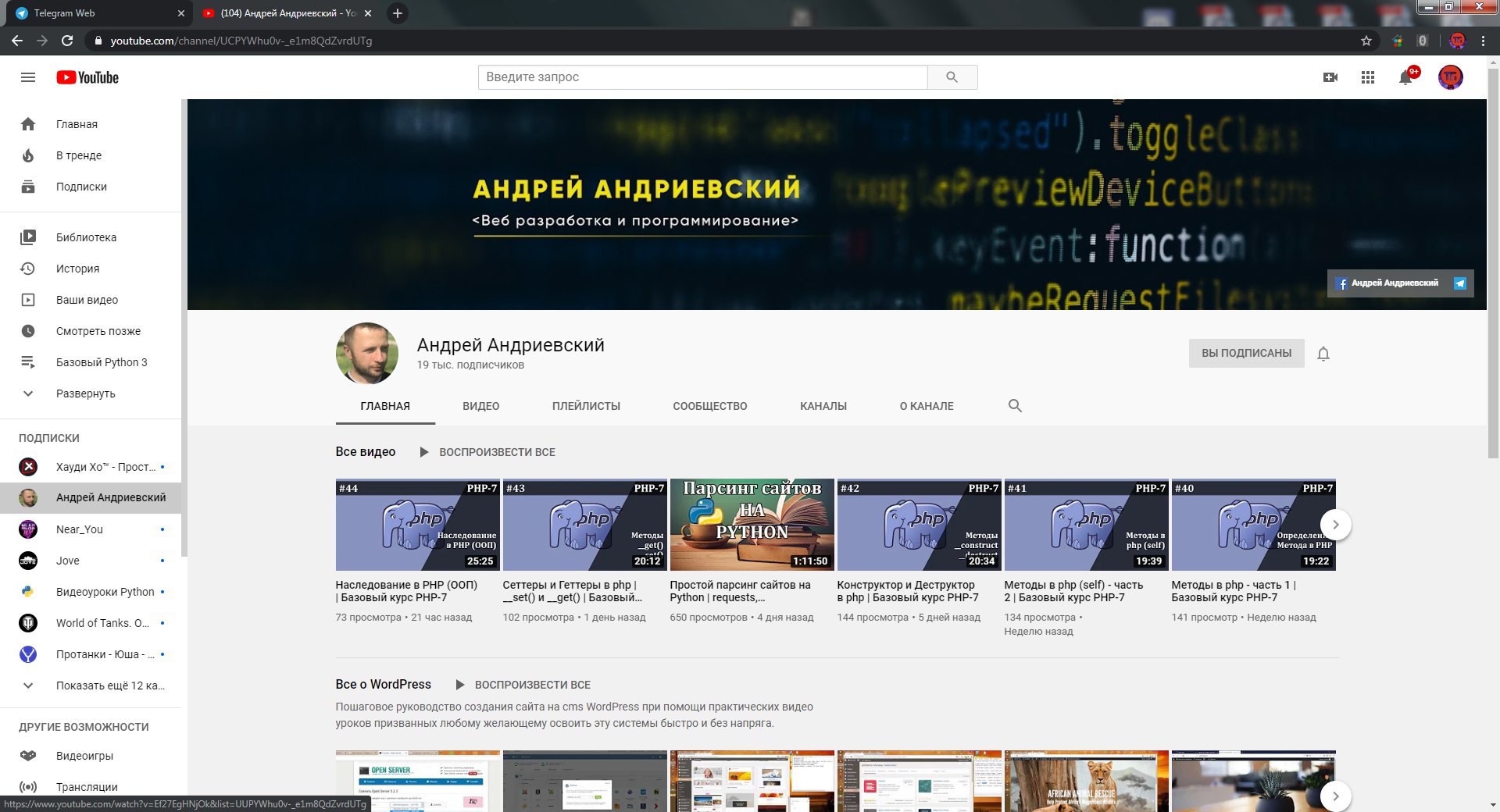Select Андрей Андриевский in subscriptions list
The height and width of the screenshot is (812, 1500).
[x=91, y=497]
